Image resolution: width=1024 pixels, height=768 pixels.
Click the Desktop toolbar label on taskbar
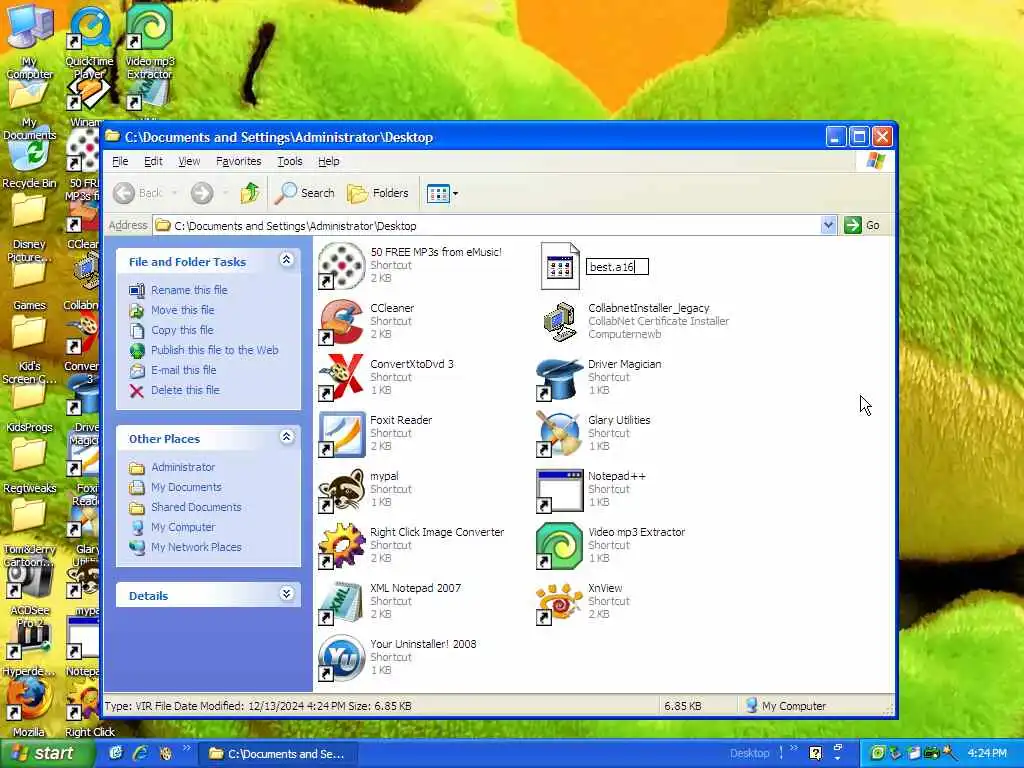pos(749,754)
